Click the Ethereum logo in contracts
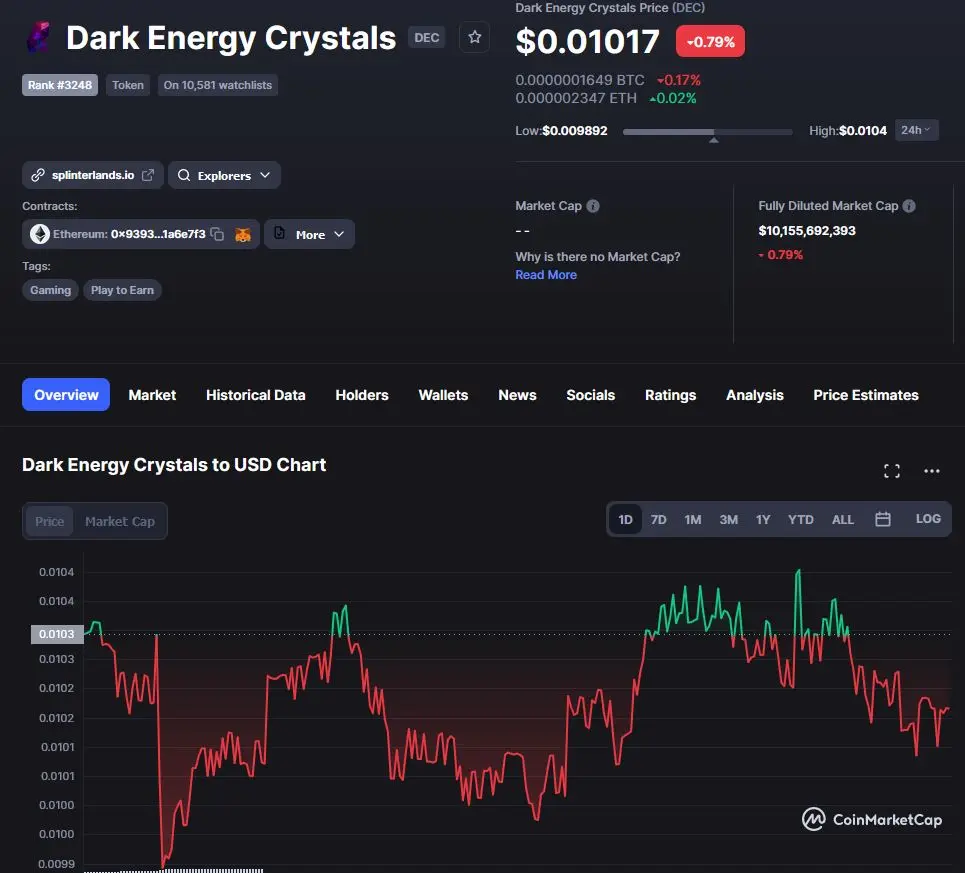 point(40,234)
